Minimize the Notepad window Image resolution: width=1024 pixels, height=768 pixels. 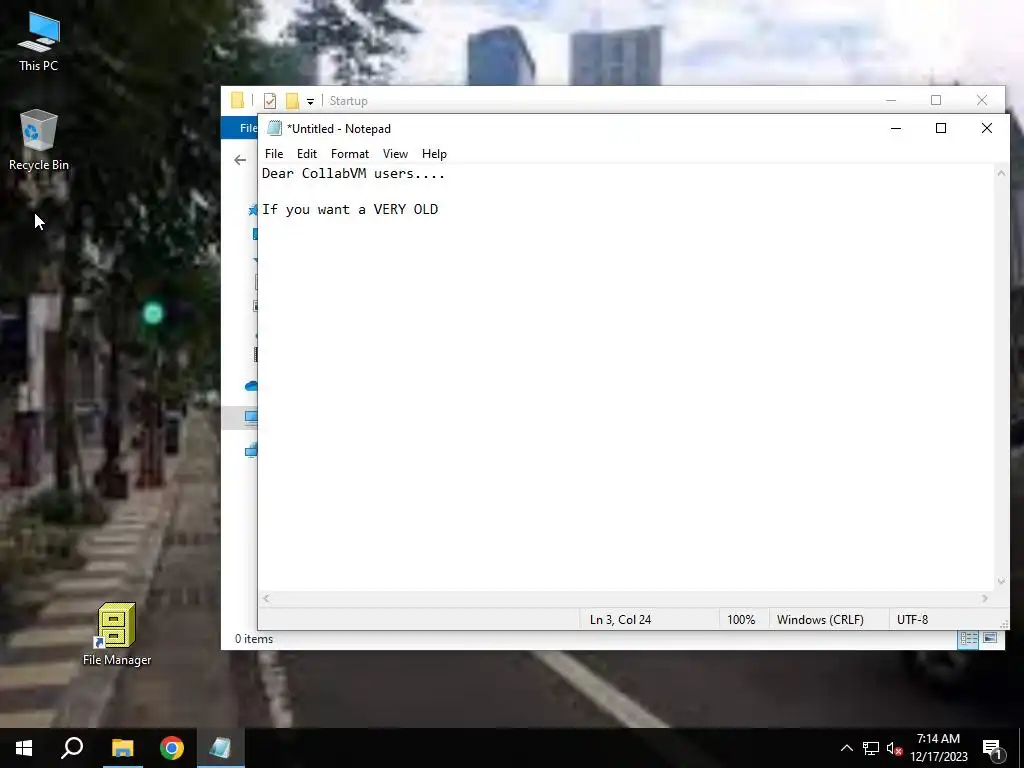(x=896, y=128)
